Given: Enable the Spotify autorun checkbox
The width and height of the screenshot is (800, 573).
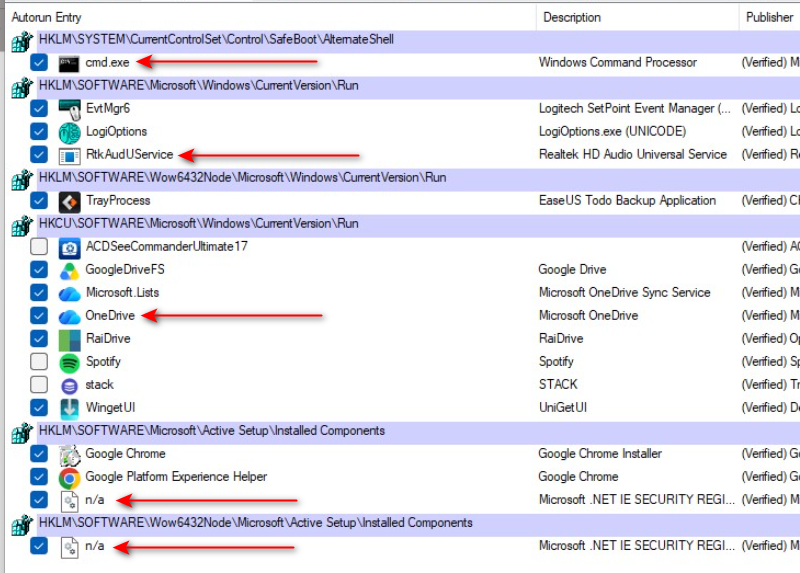Looking at the screenshot, I should tap(39, 362).
